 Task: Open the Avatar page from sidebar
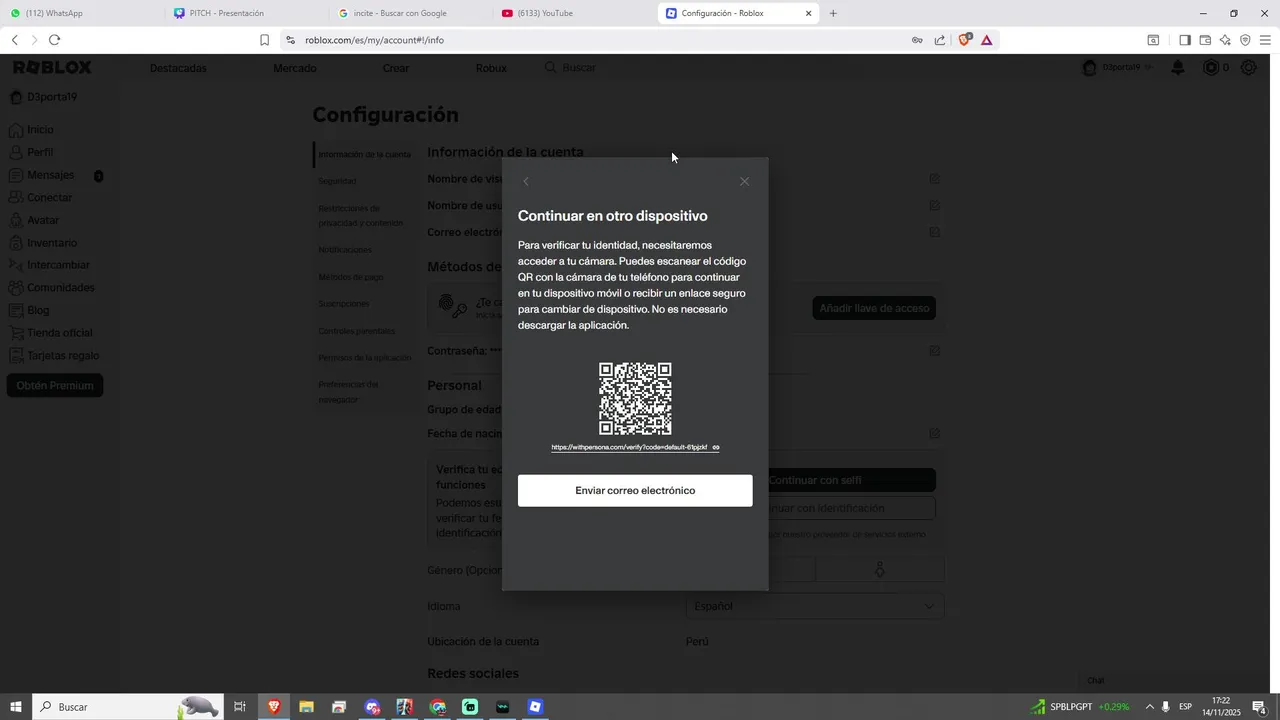point(43,220)
